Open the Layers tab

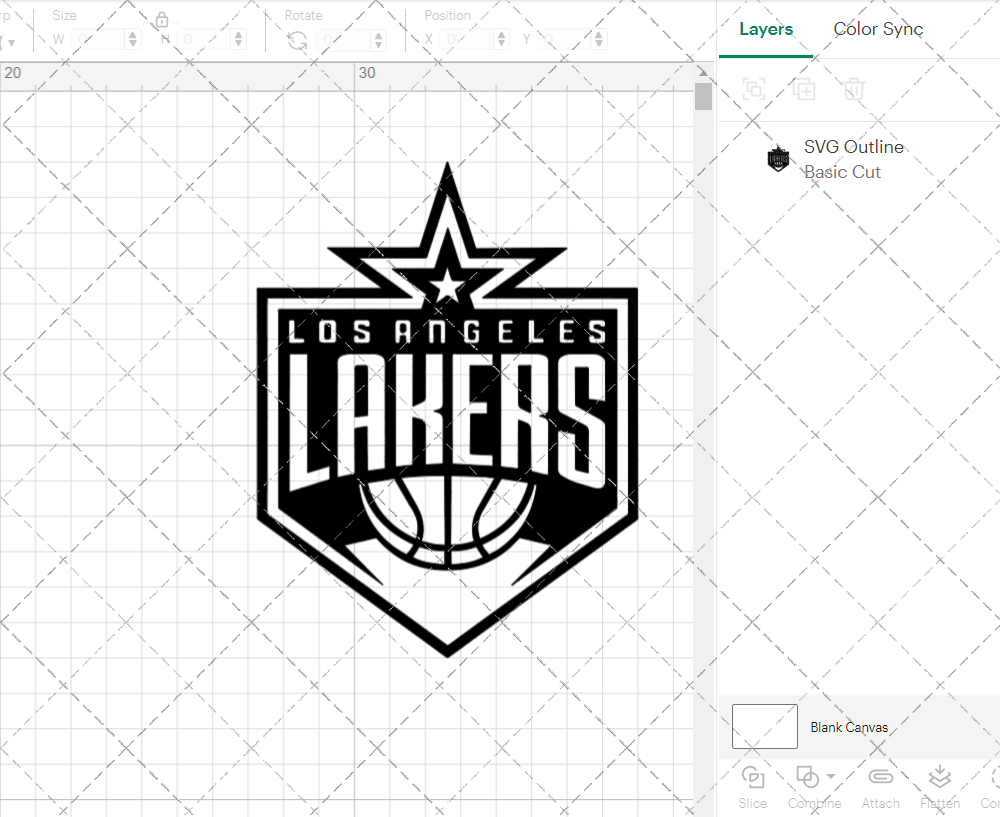tap(765, 29)
